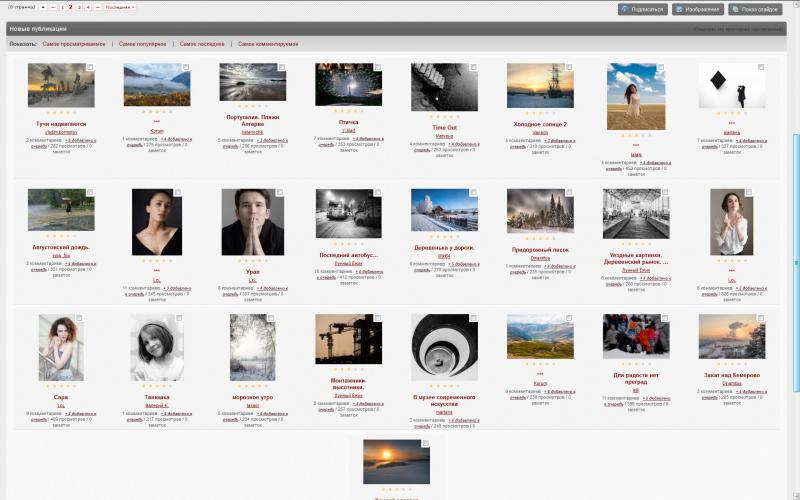Check the box on морозное утро photo

coord(271,318)
